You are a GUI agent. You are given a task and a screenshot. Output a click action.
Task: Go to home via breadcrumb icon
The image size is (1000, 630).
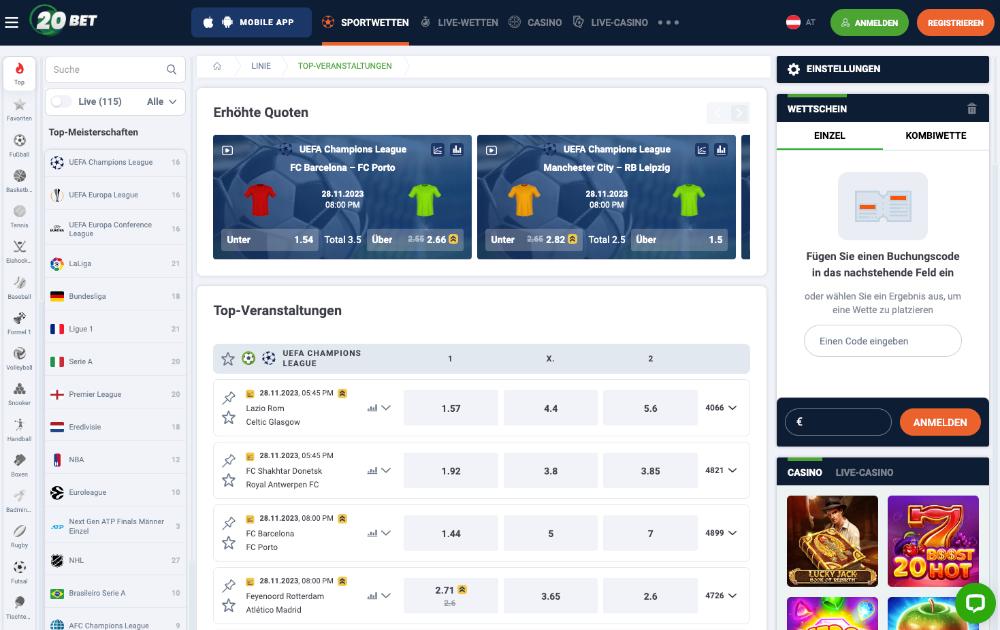(x=217, y=66)
